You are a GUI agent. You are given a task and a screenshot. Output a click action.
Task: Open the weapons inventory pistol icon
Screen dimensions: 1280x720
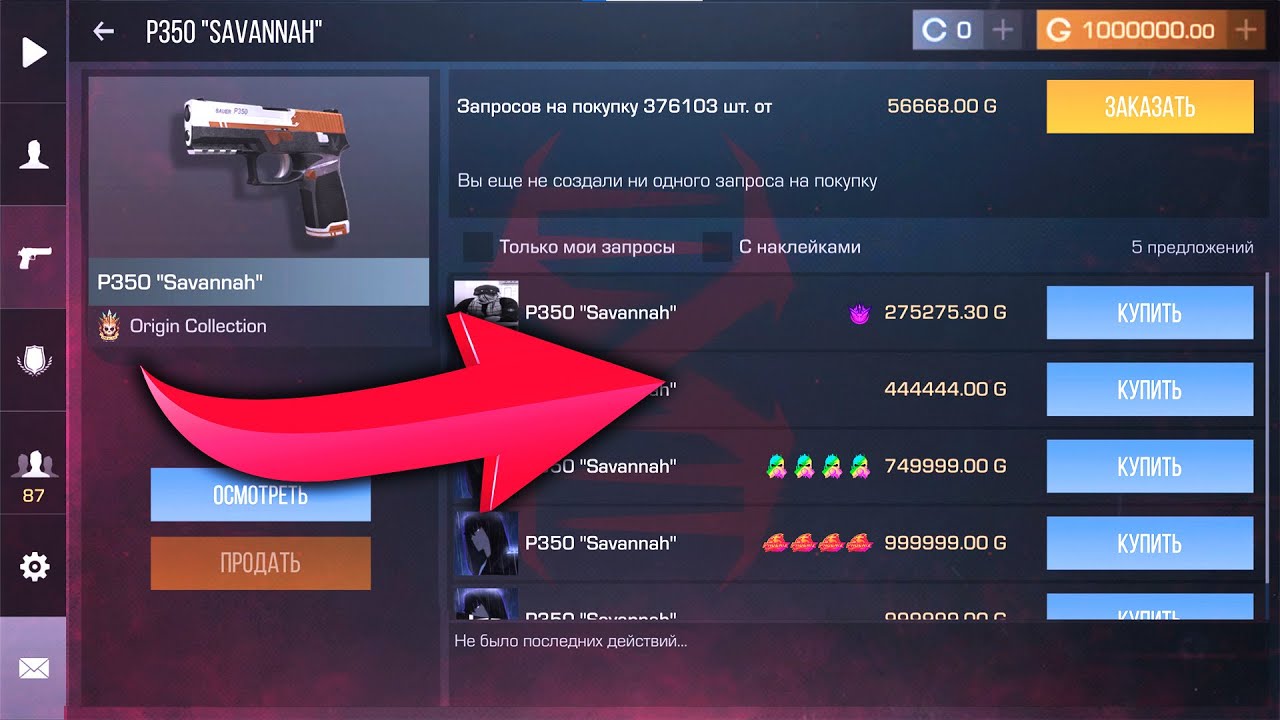(x=34, y=257)
